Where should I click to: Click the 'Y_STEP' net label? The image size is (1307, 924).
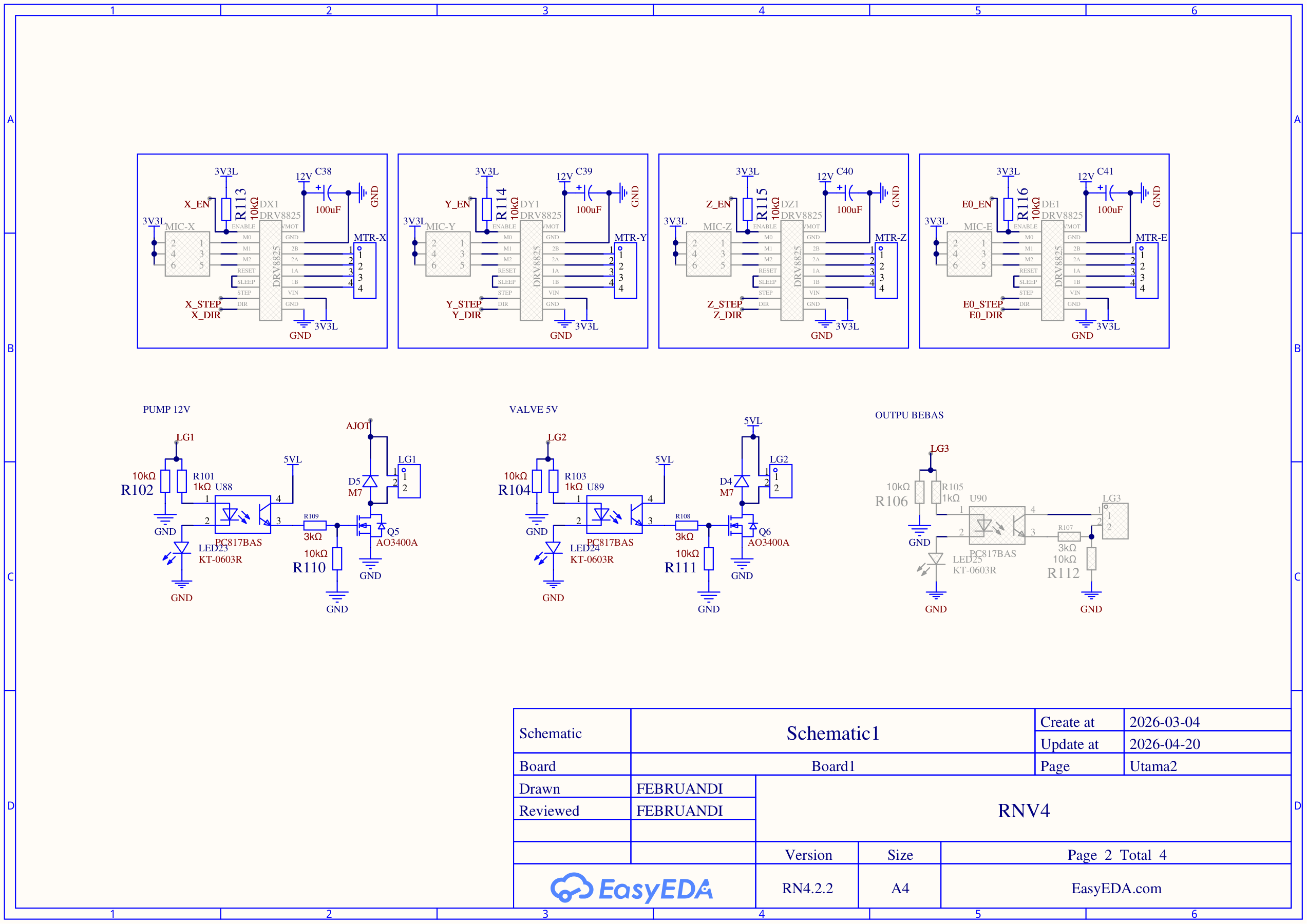coord(463,304)
